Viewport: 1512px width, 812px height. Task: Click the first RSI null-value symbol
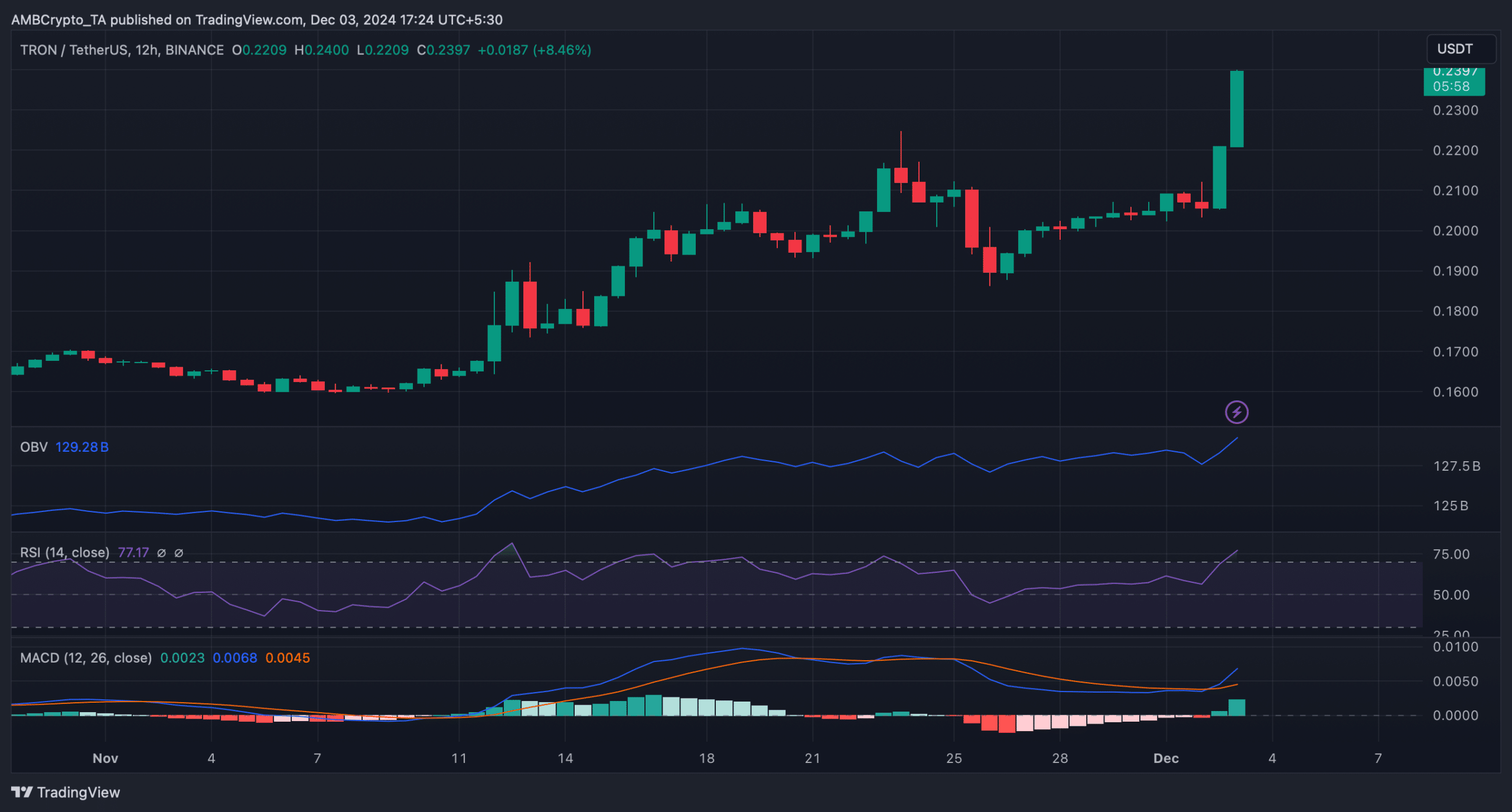pyautogui.click(x=161, y=553)
